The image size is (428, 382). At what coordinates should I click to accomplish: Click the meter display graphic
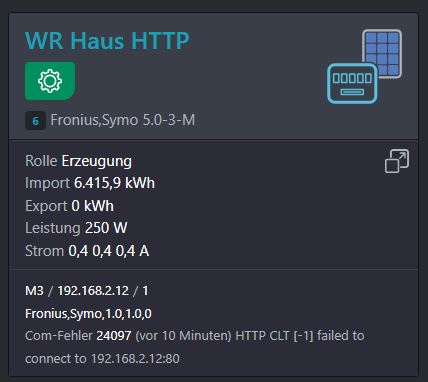pyautogui.click(x=352, y=84)
